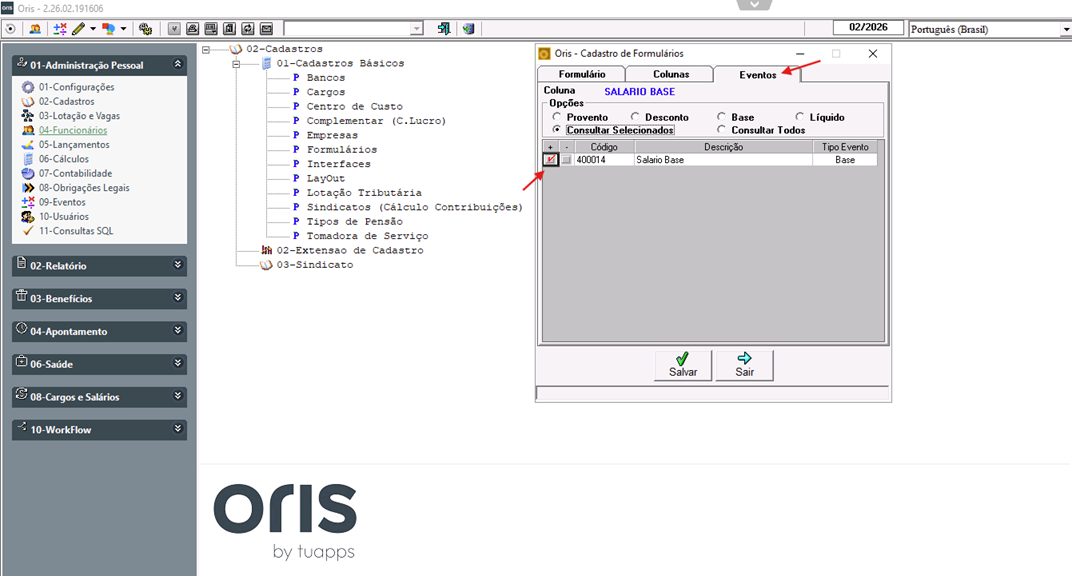
Task: Click the circular refresh icon in toolbar
Action: [x=10, y=29]
